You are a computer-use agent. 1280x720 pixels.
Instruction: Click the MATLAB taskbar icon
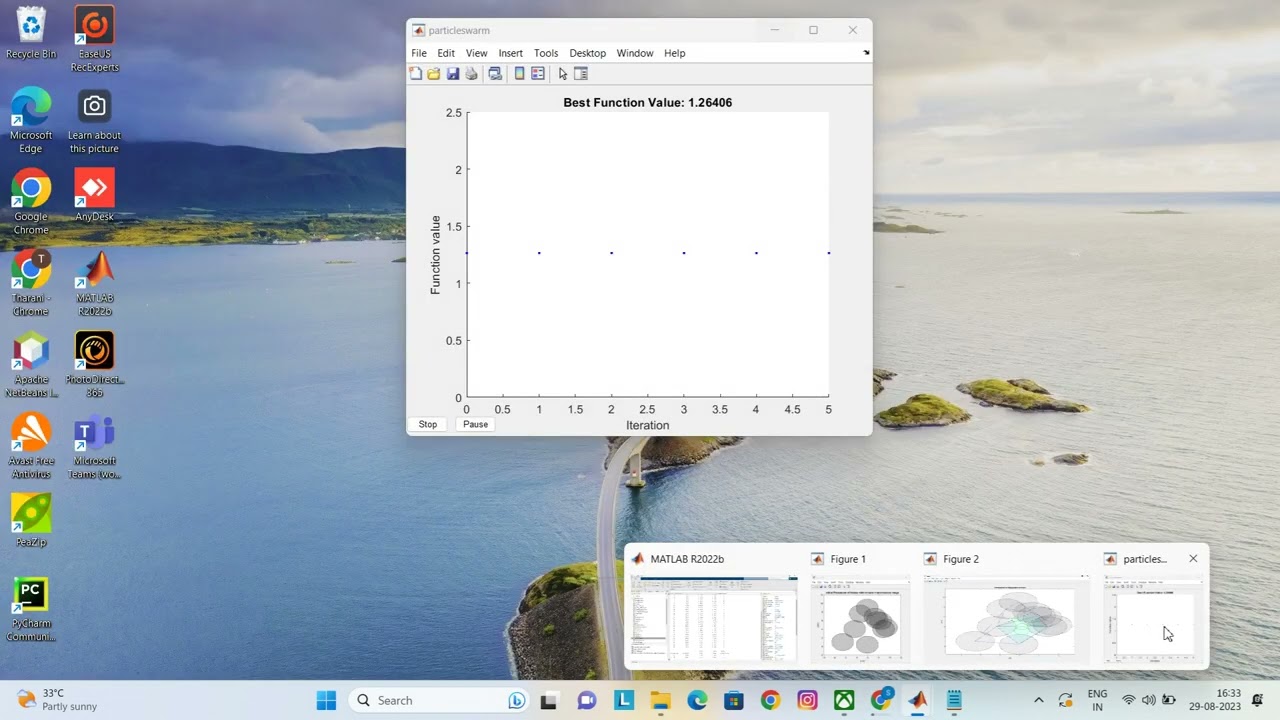click(x=917, y=700)
